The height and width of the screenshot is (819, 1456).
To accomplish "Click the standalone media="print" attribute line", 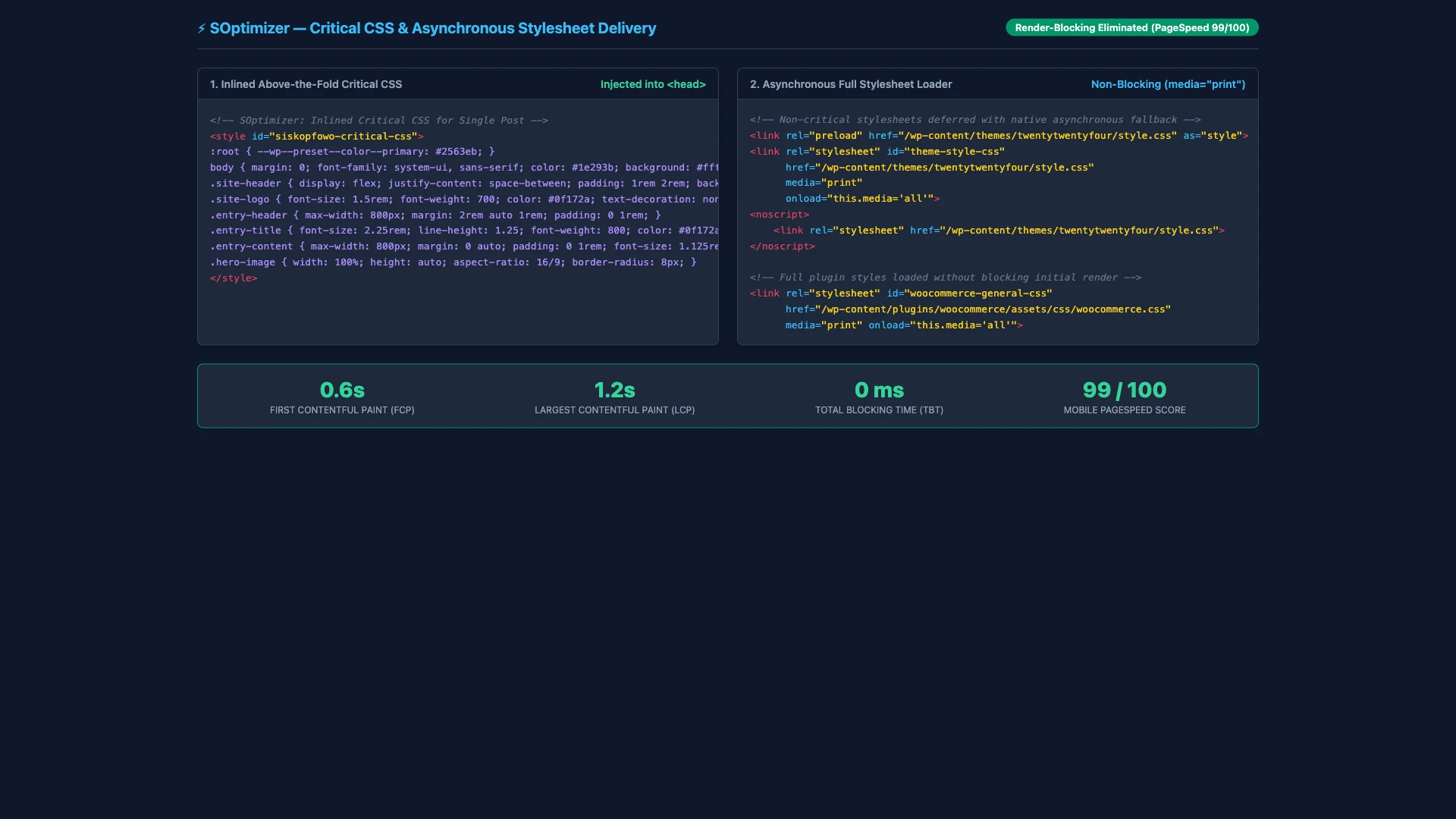I will click(x=824, y=183).
